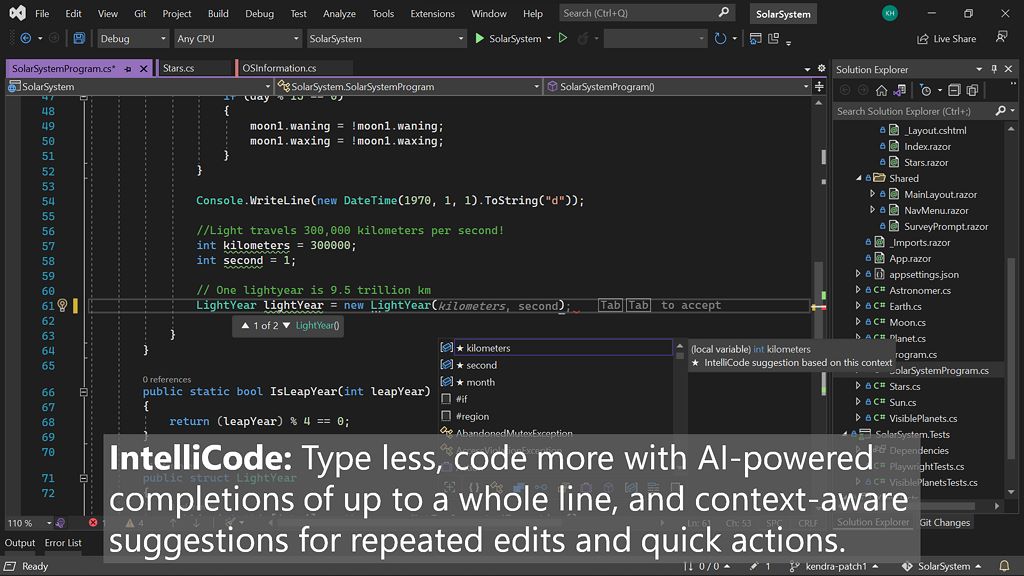Open the File menu
The width and height of the screenshot is (1024, 576).
pyautogui.click(x=42, y=13)
